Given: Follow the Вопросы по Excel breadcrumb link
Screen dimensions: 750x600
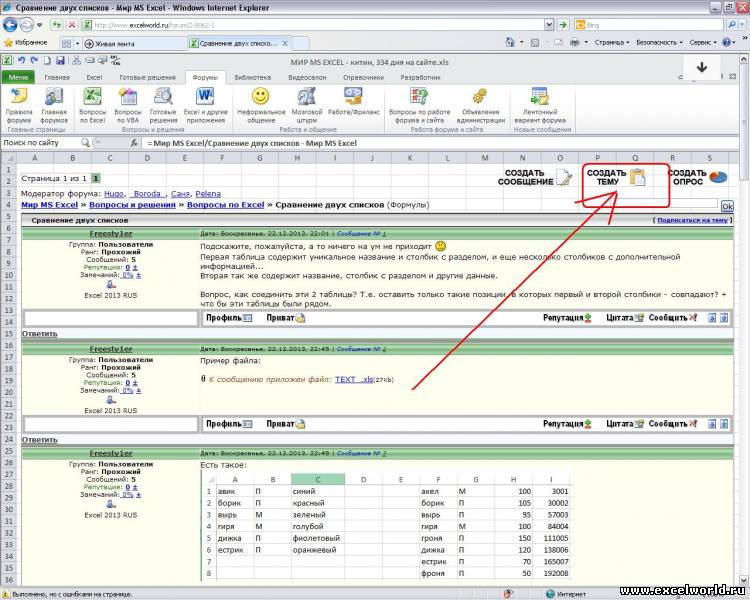Looking at the screenshot, I should click(225, 205).
